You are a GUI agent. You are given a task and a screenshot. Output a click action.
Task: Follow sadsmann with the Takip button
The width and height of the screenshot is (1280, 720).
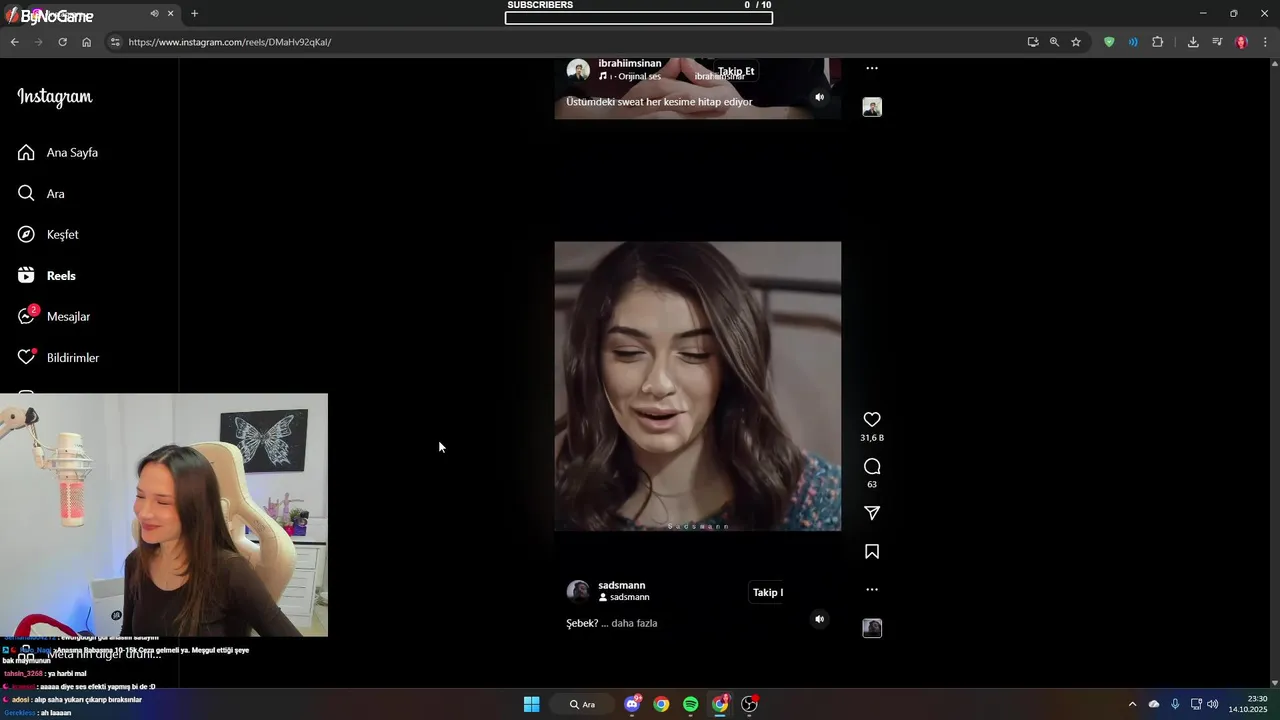pos(767,593)
